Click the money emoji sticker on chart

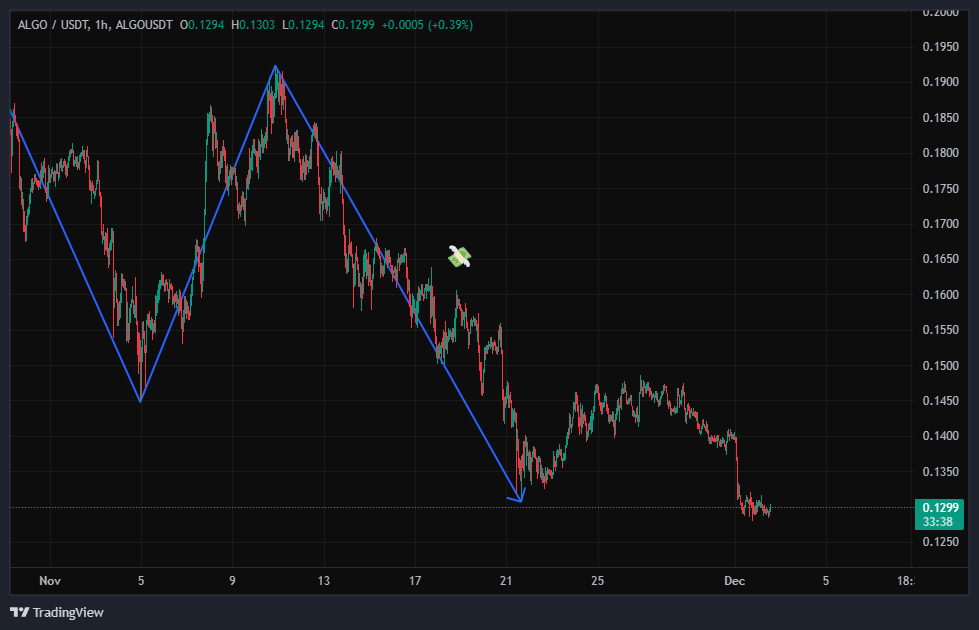click(459, 257)
